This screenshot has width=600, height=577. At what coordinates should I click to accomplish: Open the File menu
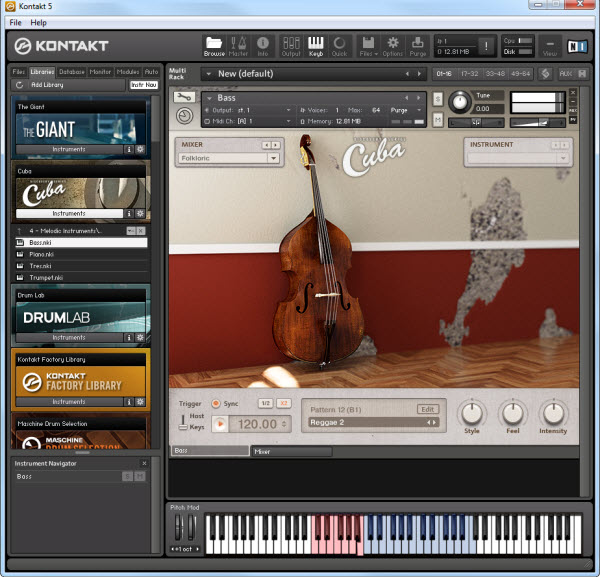pyautogui.click(x=15, y=23)
